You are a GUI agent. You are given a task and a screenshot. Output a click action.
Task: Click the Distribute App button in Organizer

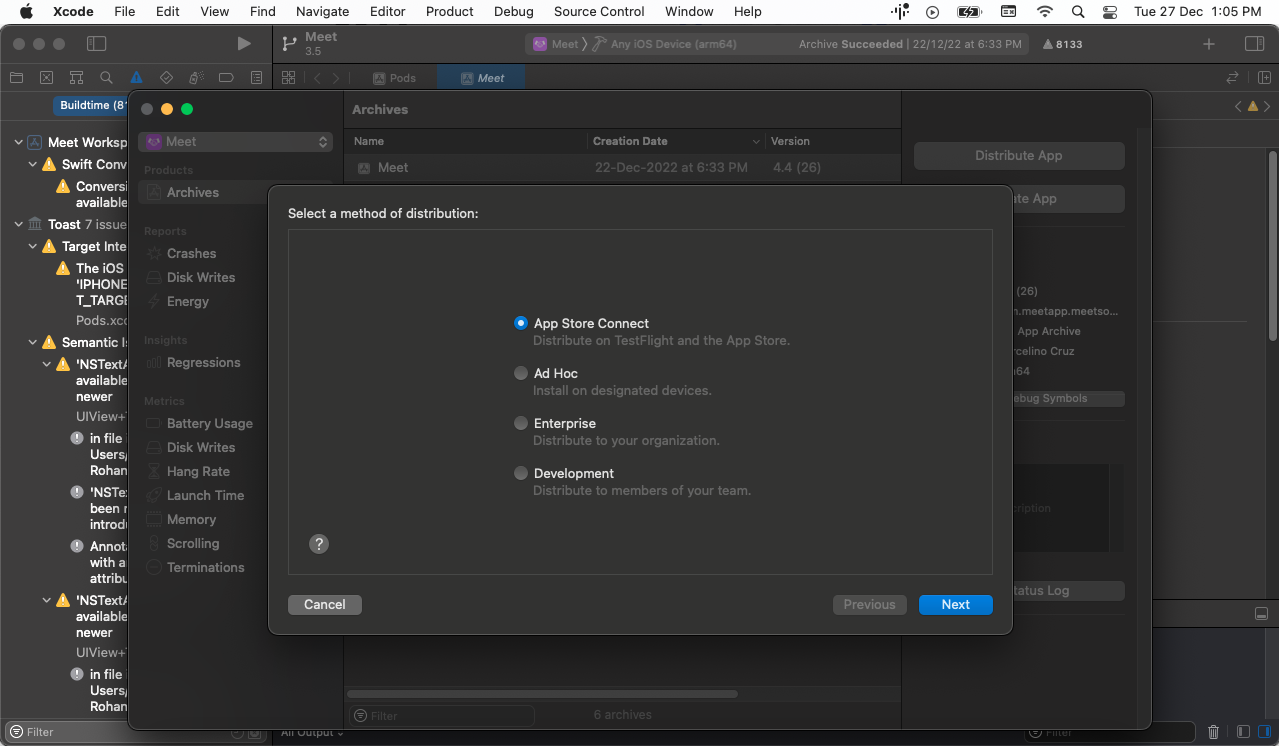click(1019, 155)
